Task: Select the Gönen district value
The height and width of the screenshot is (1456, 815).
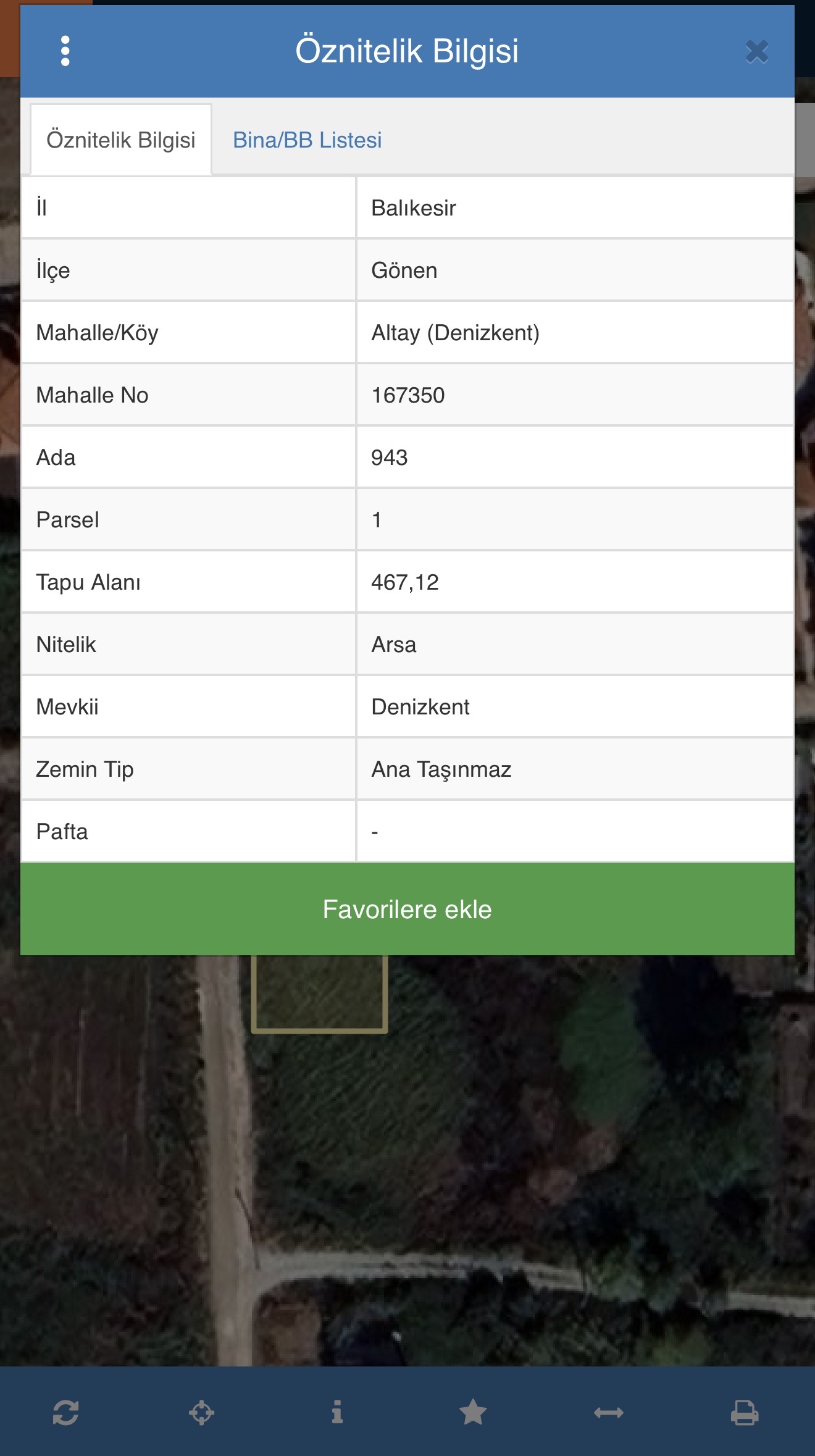Action: click(x=404, y=270)
